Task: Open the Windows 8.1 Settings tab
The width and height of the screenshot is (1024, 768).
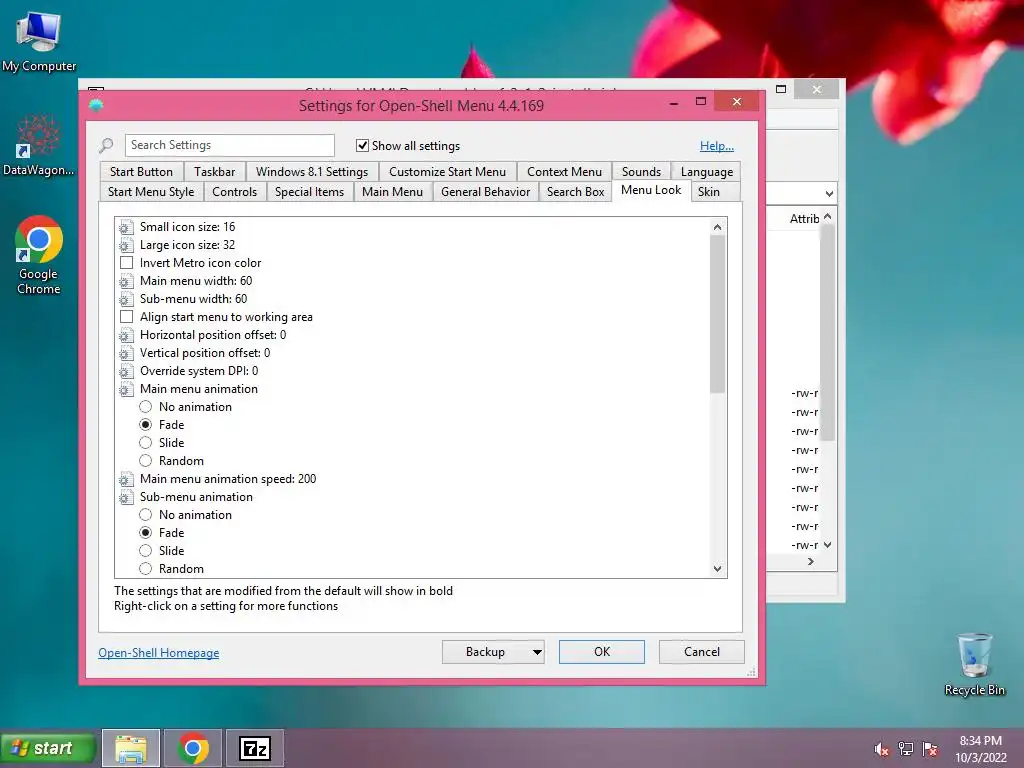Action: [312, 172]
